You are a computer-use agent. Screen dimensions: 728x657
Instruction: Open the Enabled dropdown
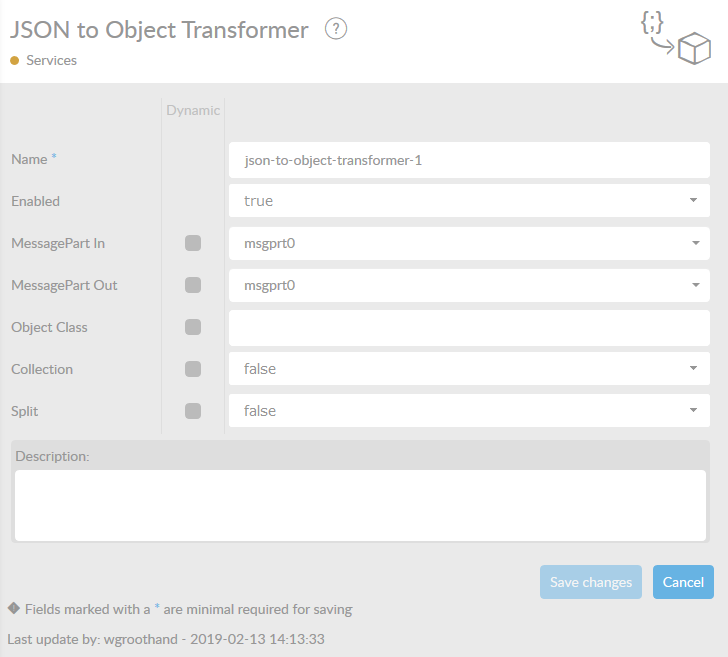(469, 201)
